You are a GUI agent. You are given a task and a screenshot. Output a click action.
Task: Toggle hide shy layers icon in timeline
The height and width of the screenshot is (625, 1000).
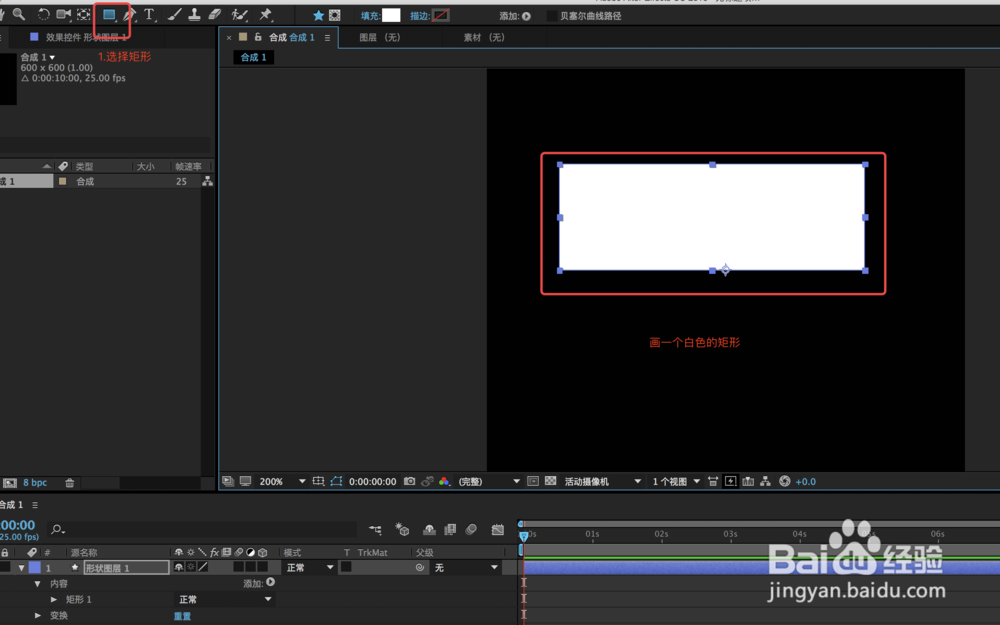429,529
